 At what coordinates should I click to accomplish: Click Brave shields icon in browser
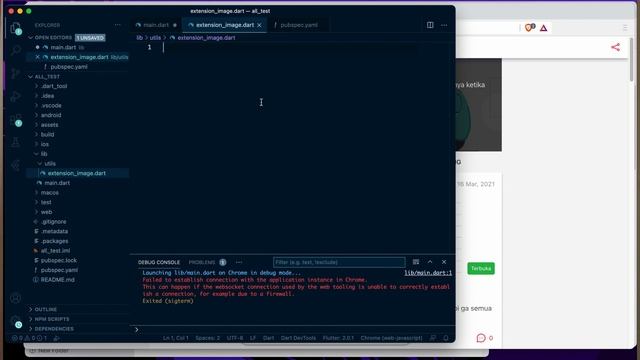pos(530,27)
